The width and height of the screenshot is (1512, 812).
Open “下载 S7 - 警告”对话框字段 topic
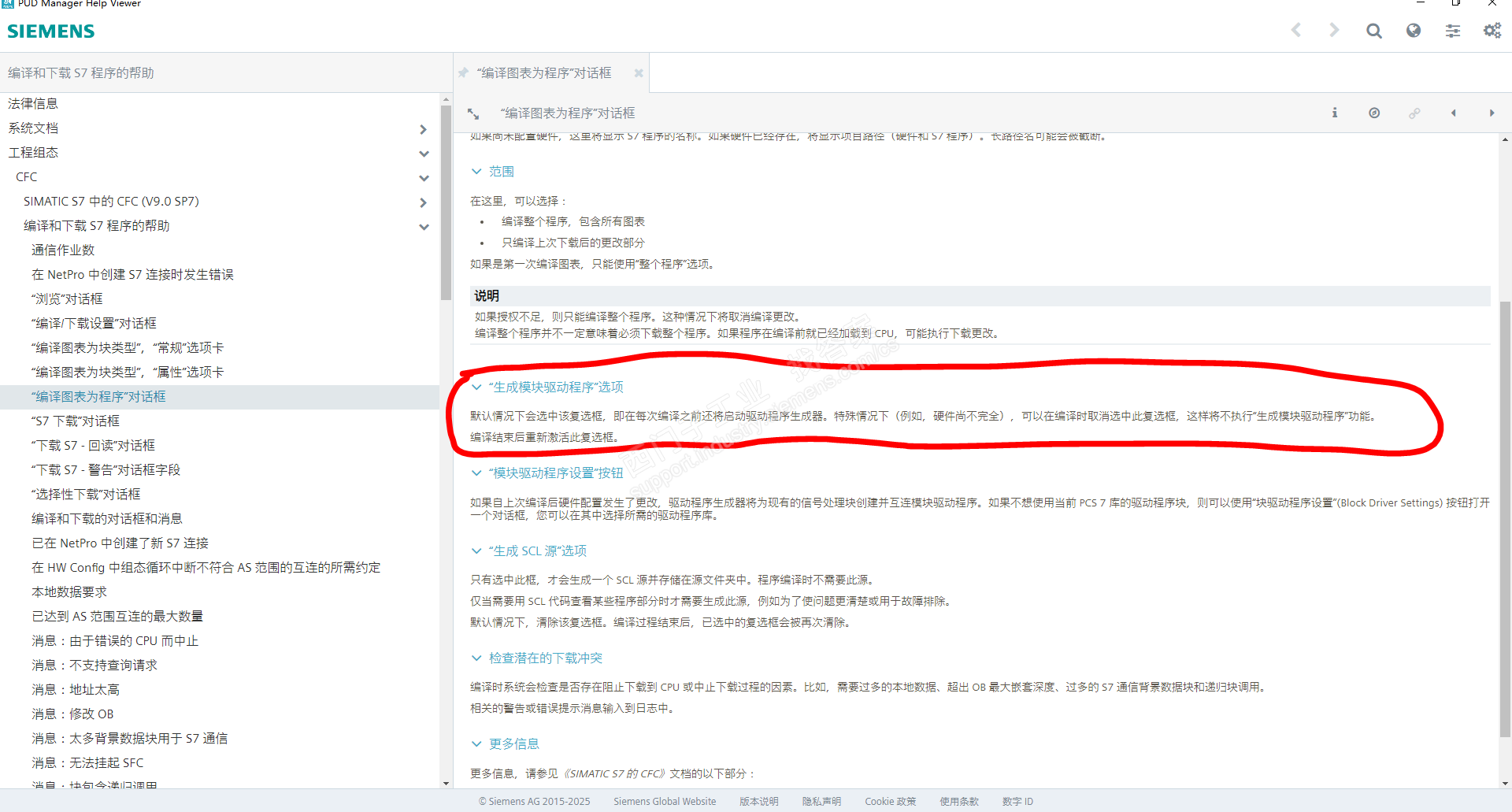(x=106, y=469)
